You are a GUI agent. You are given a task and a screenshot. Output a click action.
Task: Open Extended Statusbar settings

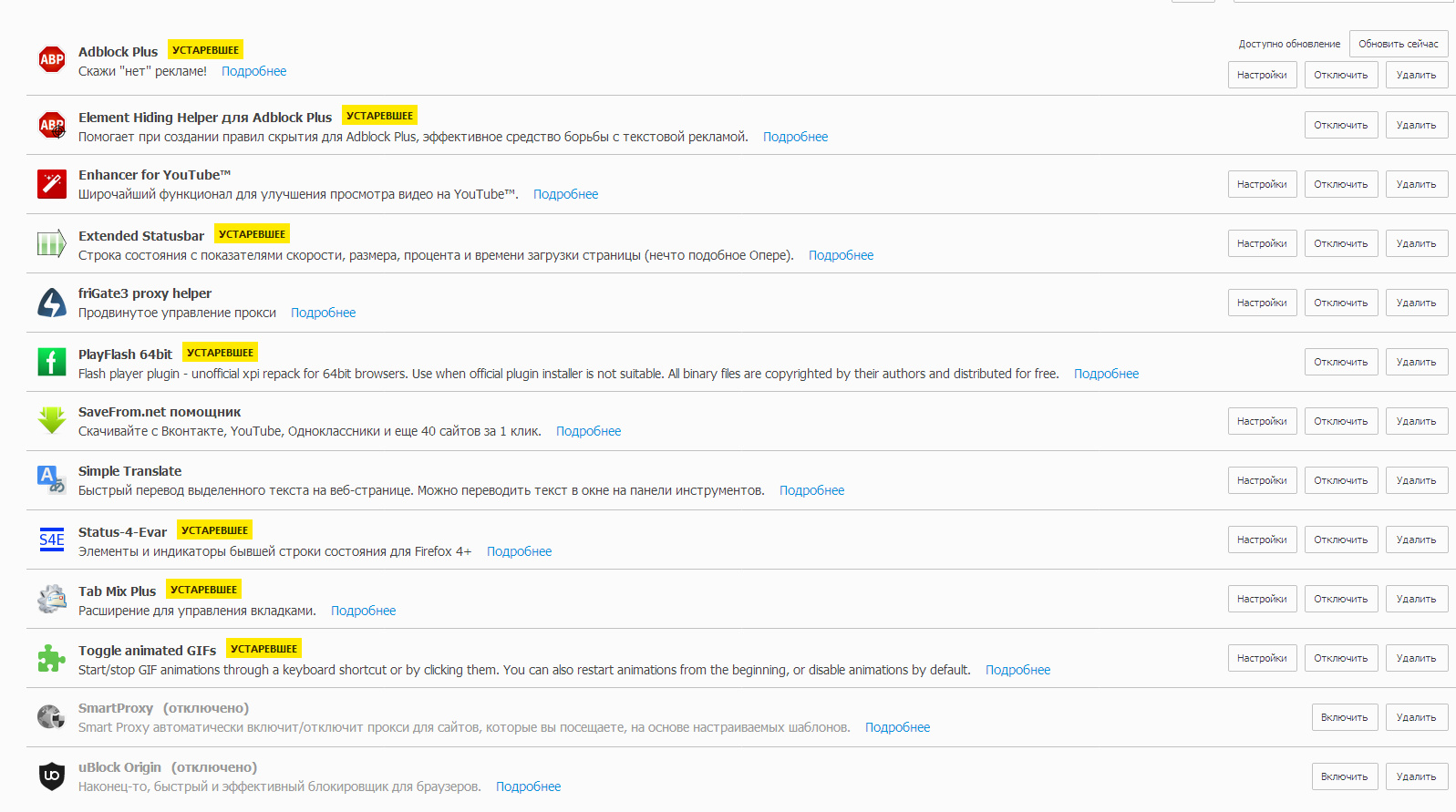(x=1262, y=243)
